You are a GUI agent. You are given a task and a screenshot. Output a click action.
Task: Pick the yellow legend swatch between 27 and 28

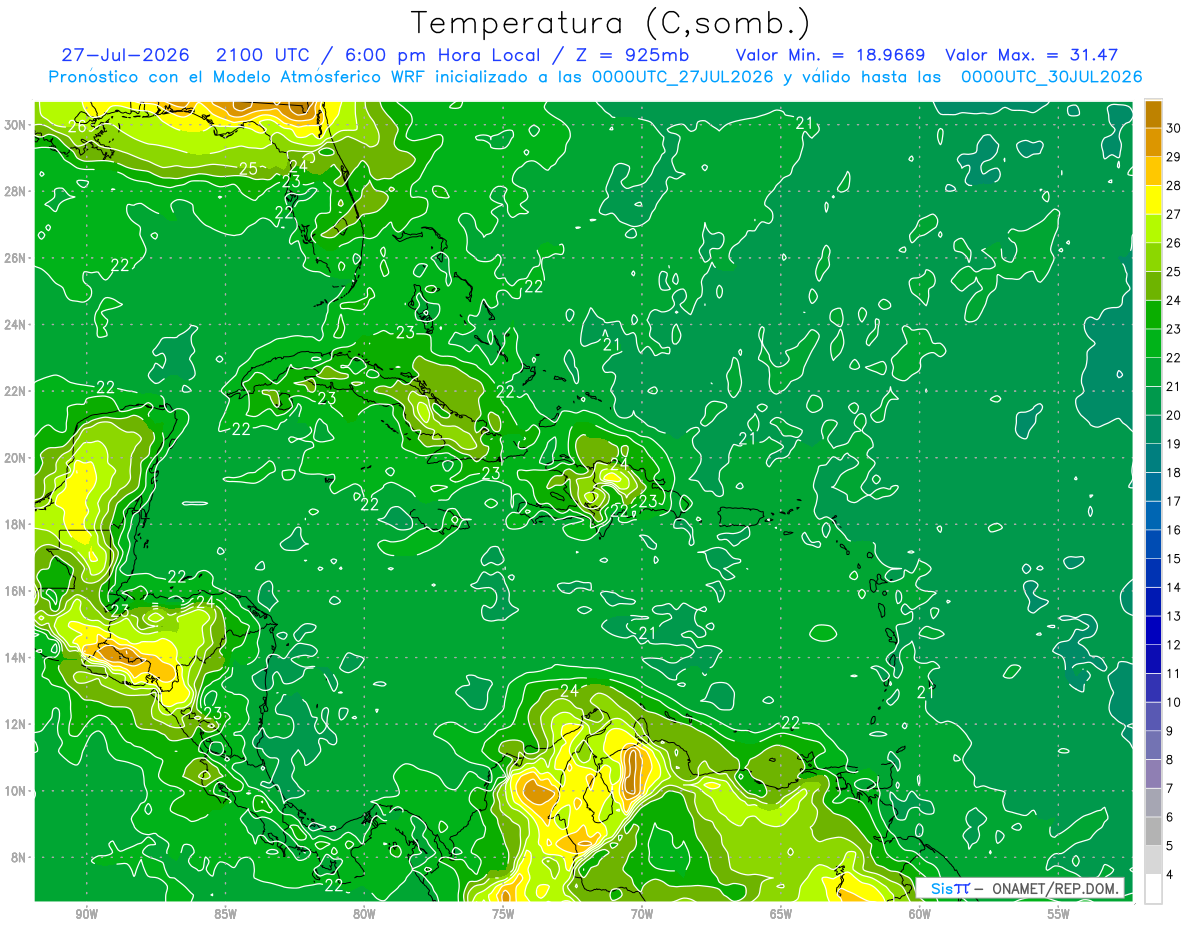tap(1153, 200)
